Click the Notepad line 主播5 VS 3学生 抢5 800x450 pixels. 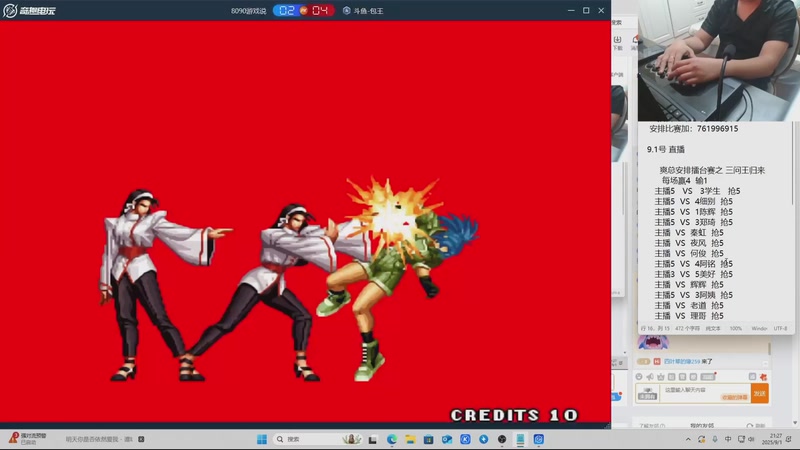pos(697,191)
